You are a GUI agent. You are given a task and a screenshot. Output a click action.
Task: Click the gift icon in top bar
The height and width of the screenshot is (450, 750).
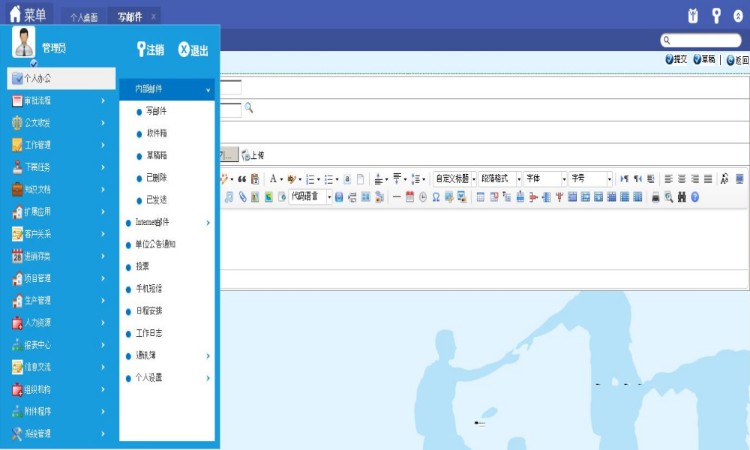tap(692, 15)
